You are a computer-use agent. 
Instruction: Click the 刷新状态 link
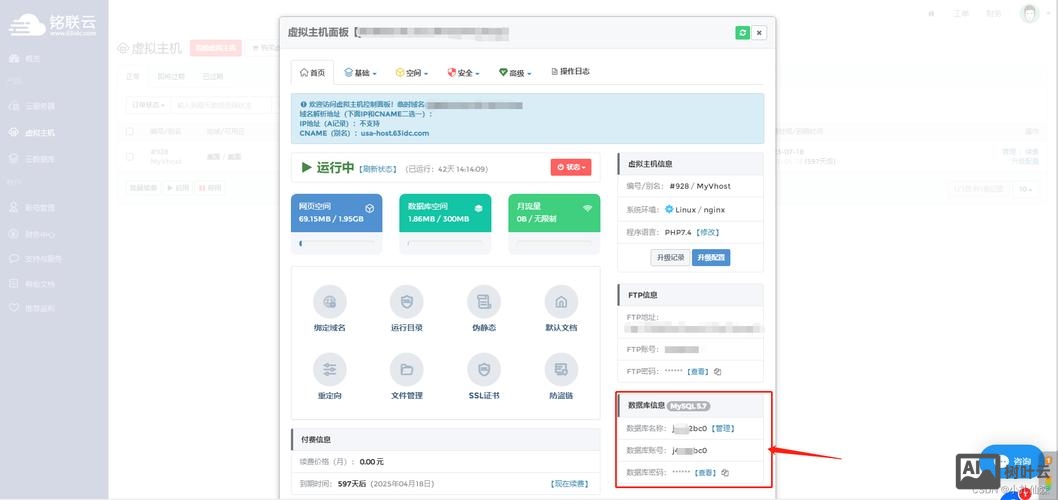tap(378, 169)
